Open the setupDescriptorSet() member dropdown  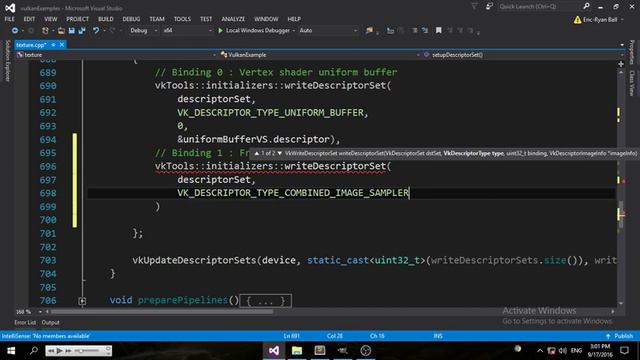point(522,55)
